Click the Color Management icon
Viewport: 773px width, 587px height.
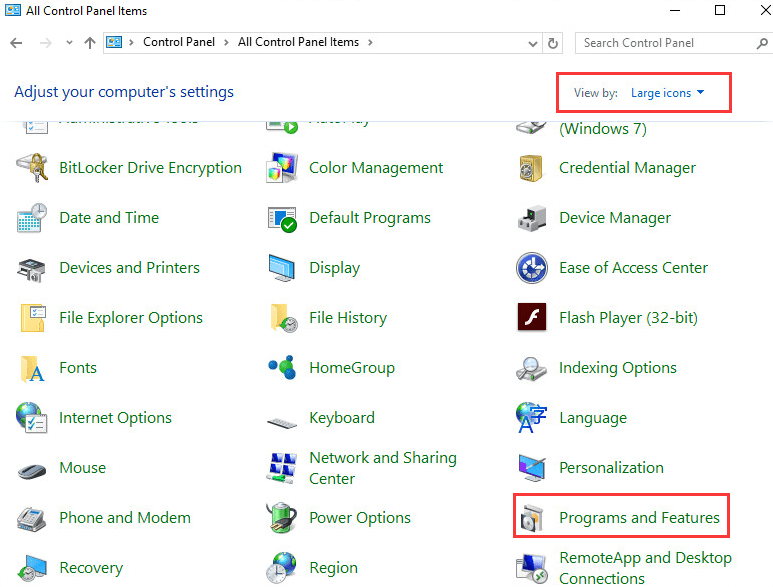pos(282,168)
